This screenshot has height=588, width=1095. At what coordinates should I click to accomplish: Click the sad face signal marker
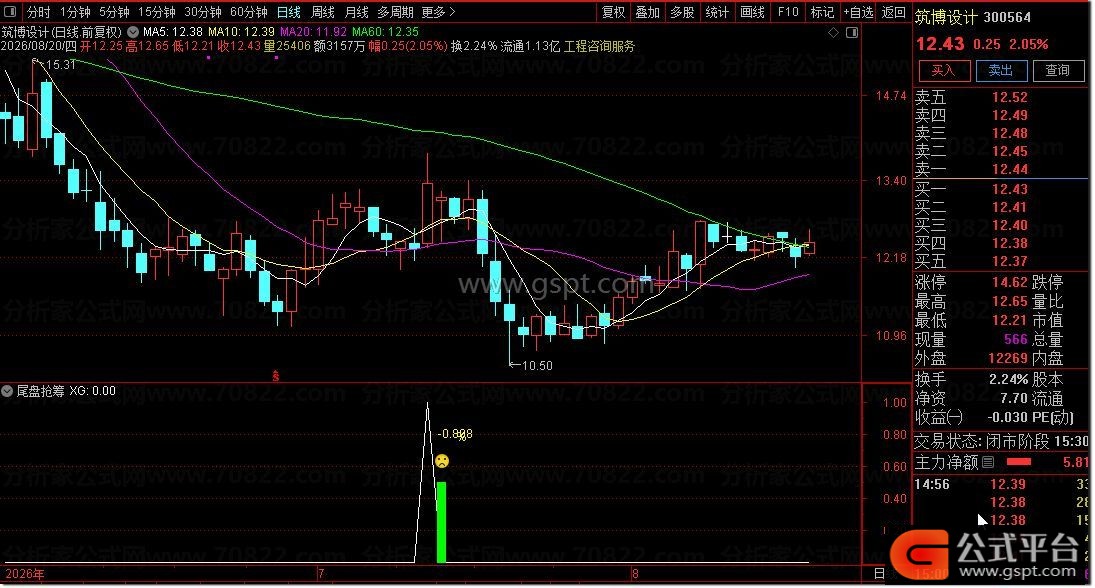[x=441, y=461]
